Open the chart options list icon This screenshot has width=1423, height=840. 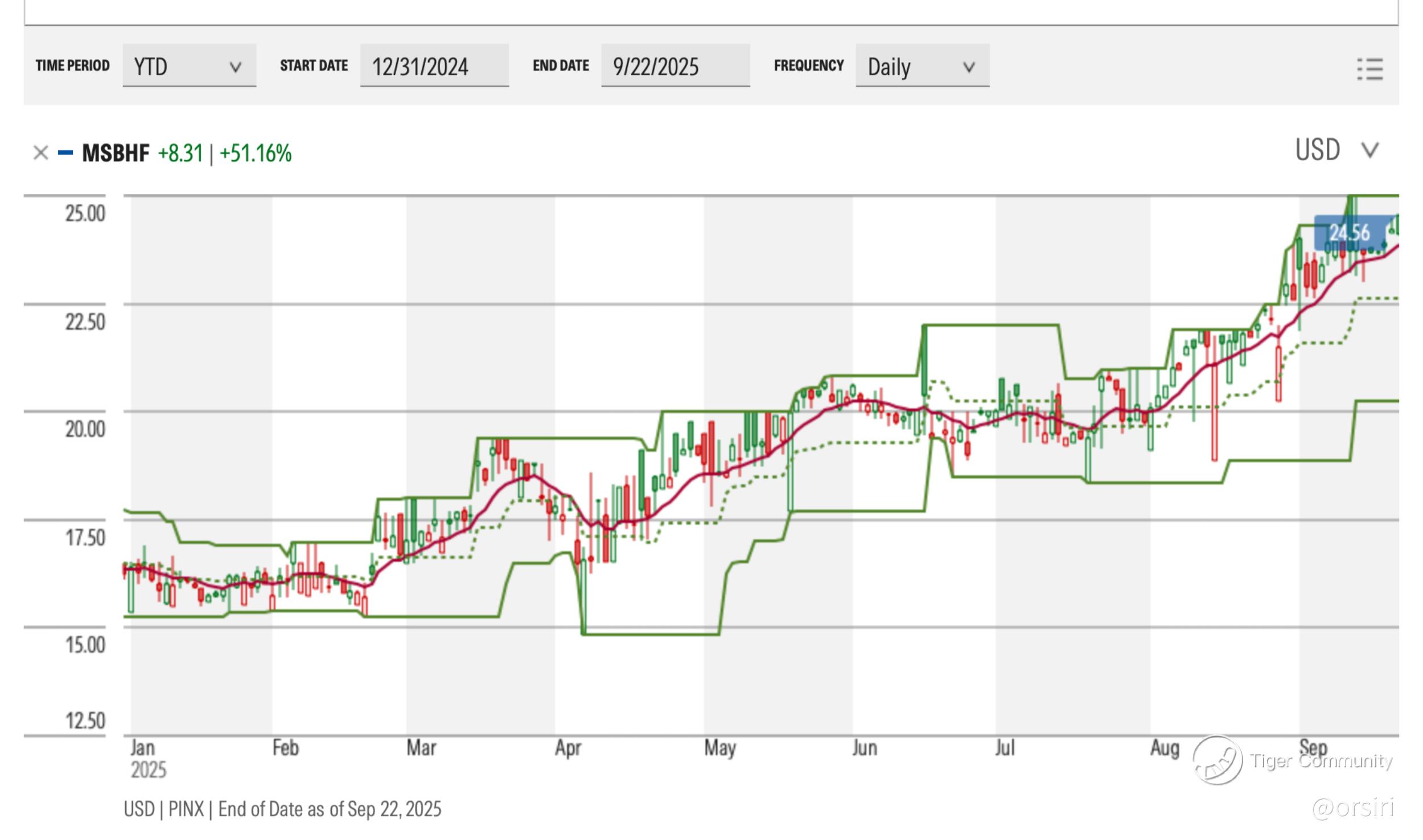(x=1369, y=69)
